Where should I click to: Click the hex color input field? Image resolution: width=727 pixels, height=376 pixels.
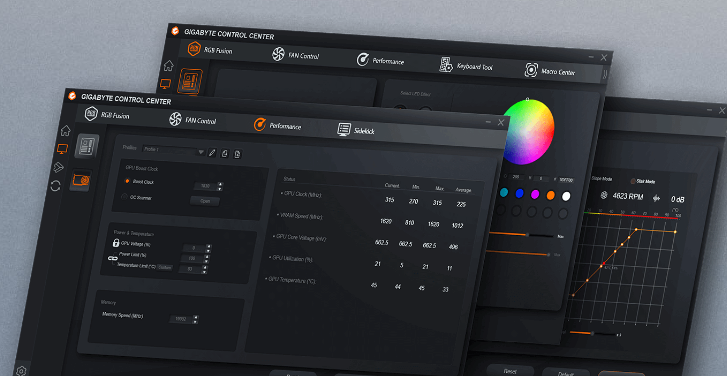pos(566,179)
